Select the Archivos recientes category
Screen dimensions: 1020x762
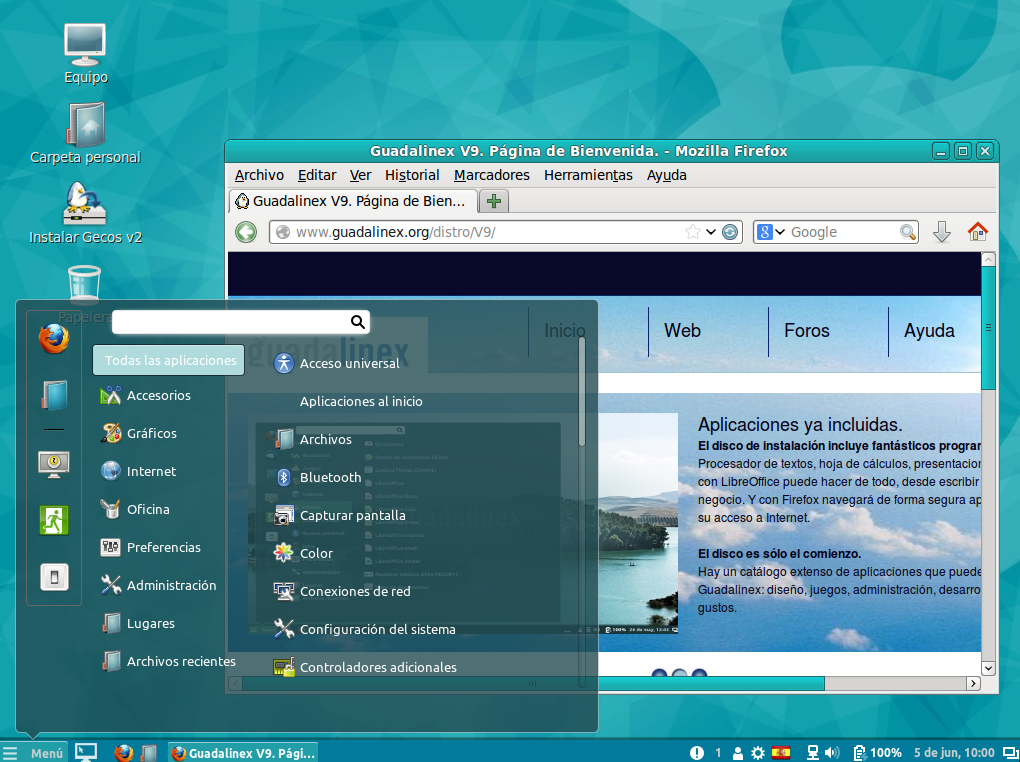pos(168,661)
